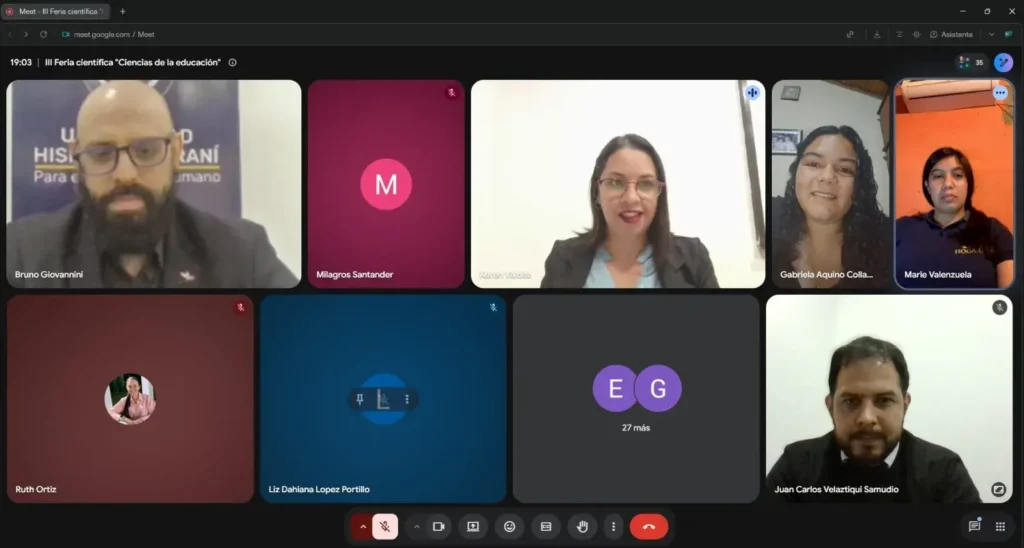Open more options in the call toolbar

point(613,526)
